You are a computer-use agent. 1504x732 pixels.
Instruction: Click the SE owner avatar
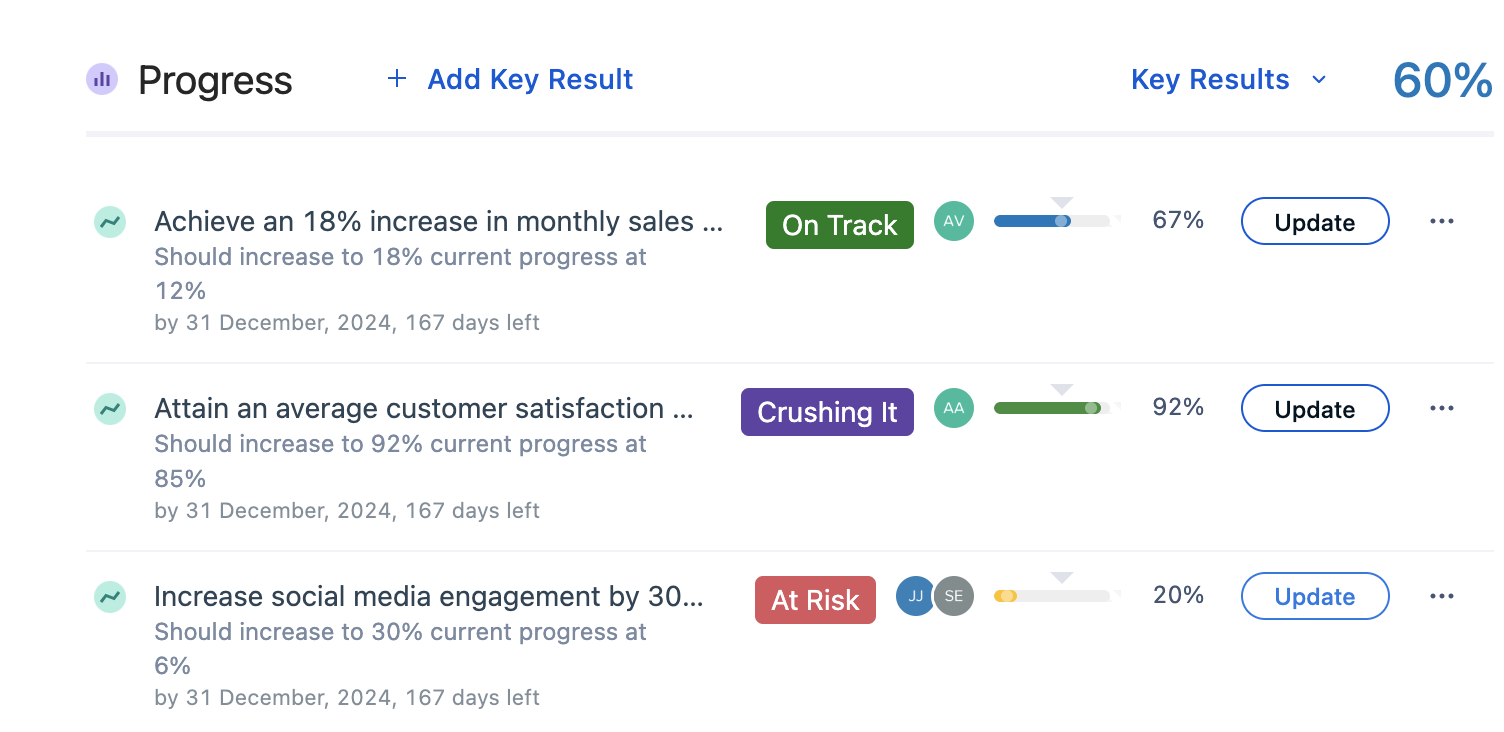954,596
